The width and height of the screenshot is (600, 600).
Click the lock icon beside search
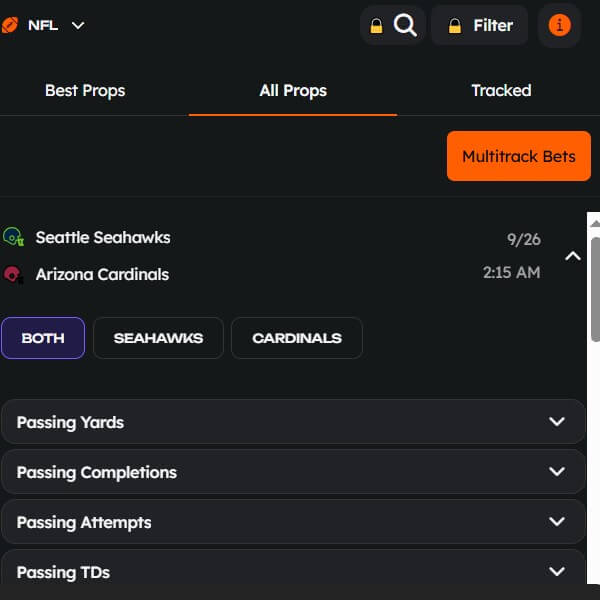click(376, 26)
